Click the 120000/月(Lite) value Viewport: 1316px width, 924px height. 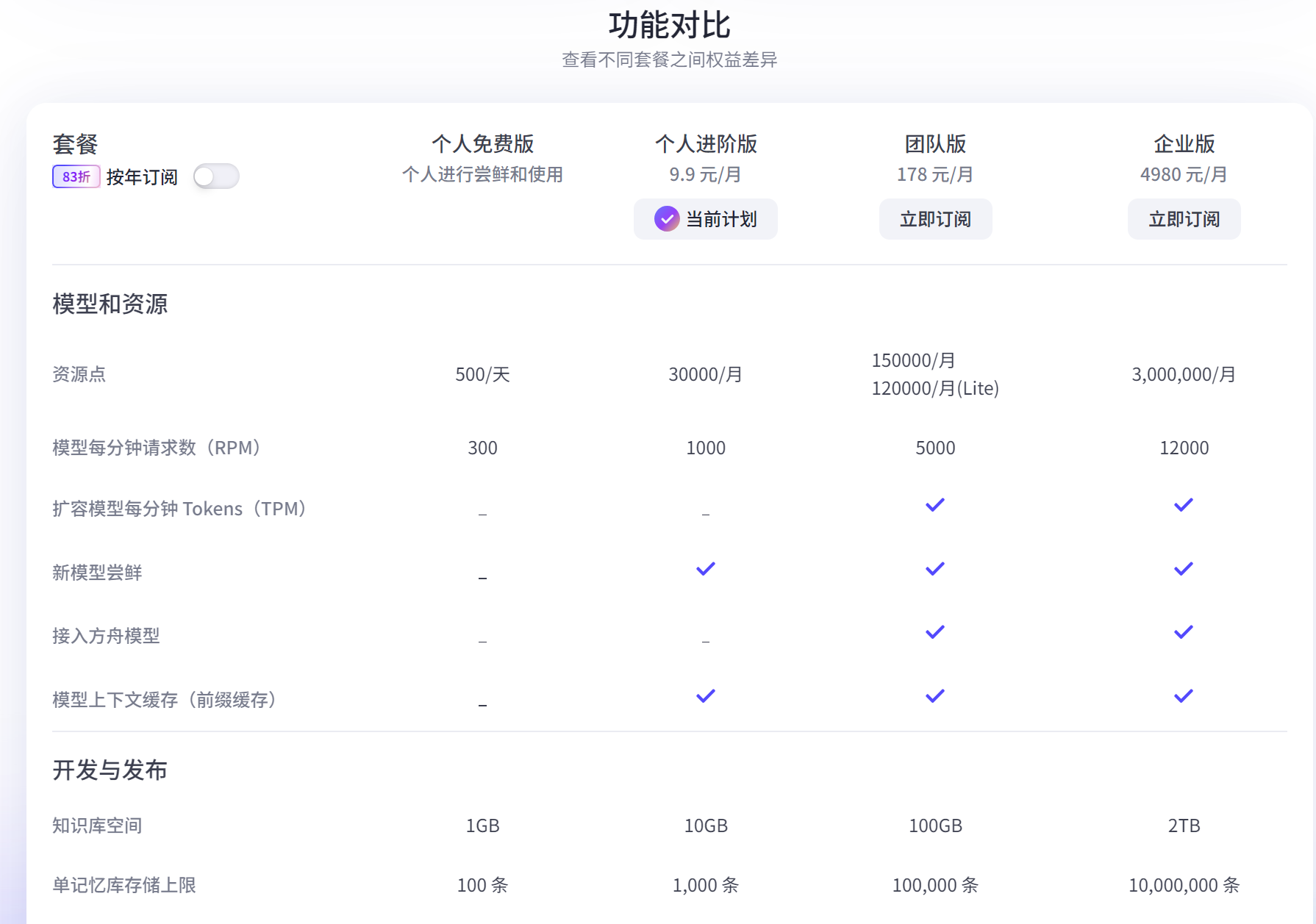935,388
